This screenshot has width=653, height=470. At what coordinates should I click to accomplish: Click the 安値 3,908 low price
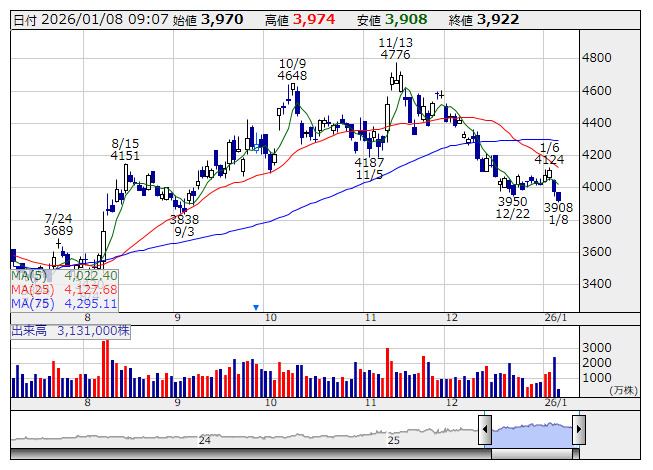[x=392, y=20]
